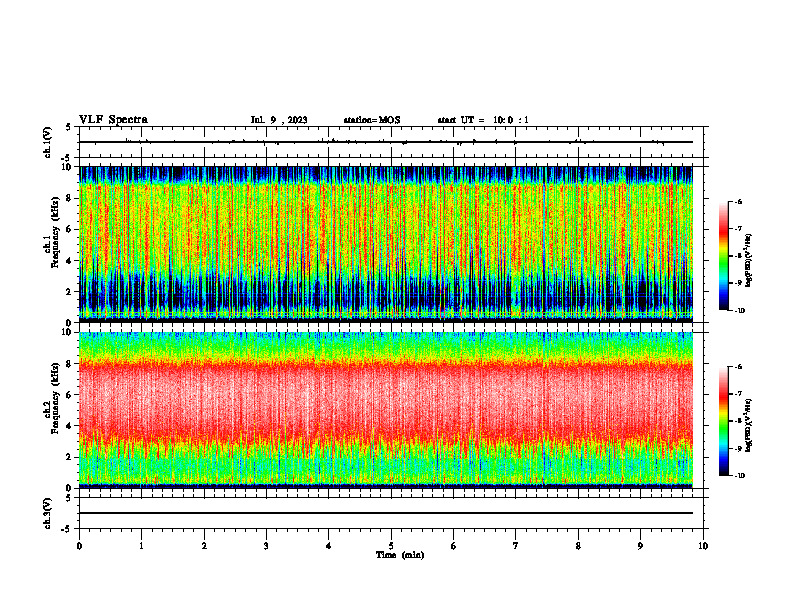Click the "station=MOS" header label

[x=372, y=120]
